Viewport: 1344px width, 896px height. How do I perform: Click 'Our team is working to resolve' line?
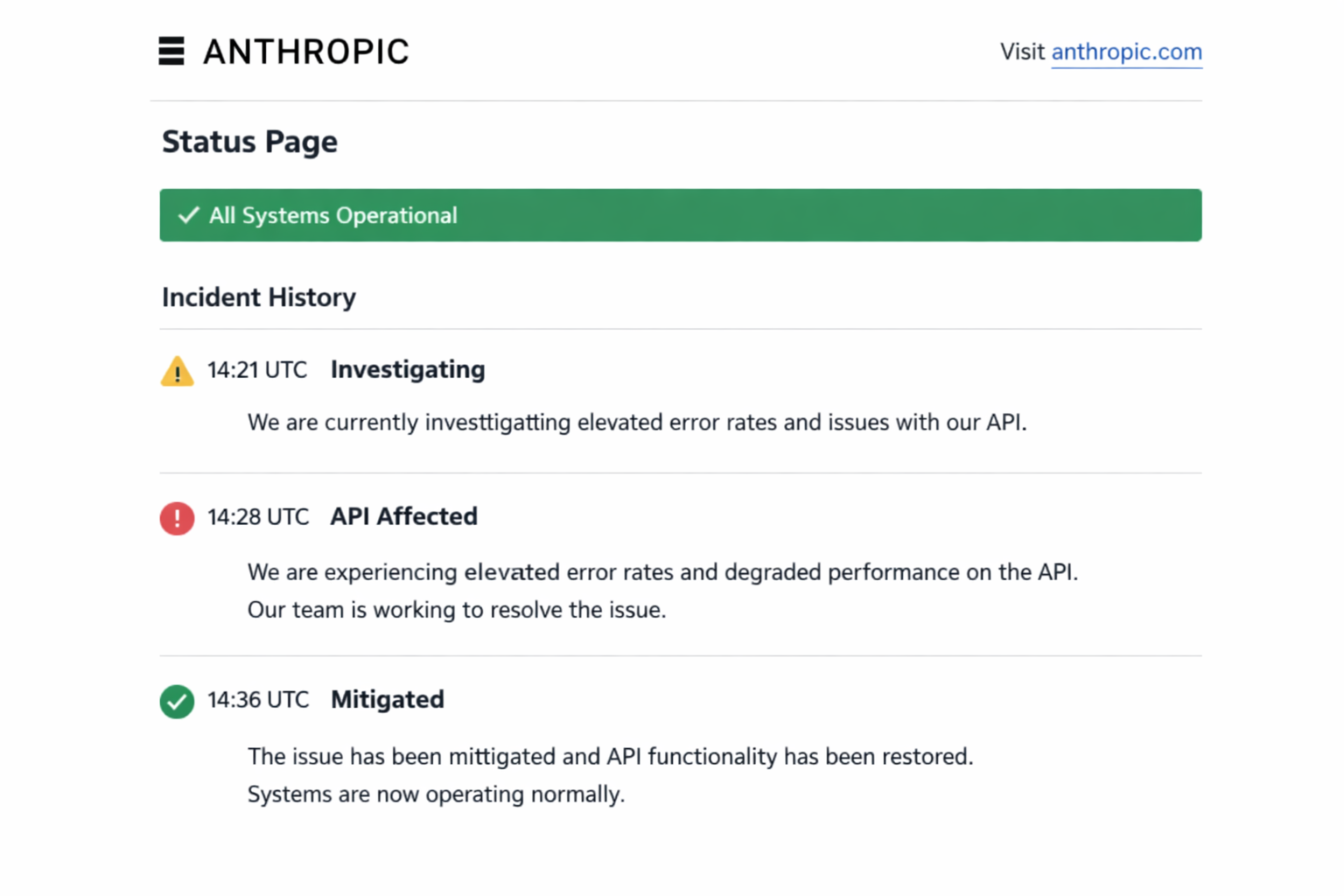click(457, 610)
